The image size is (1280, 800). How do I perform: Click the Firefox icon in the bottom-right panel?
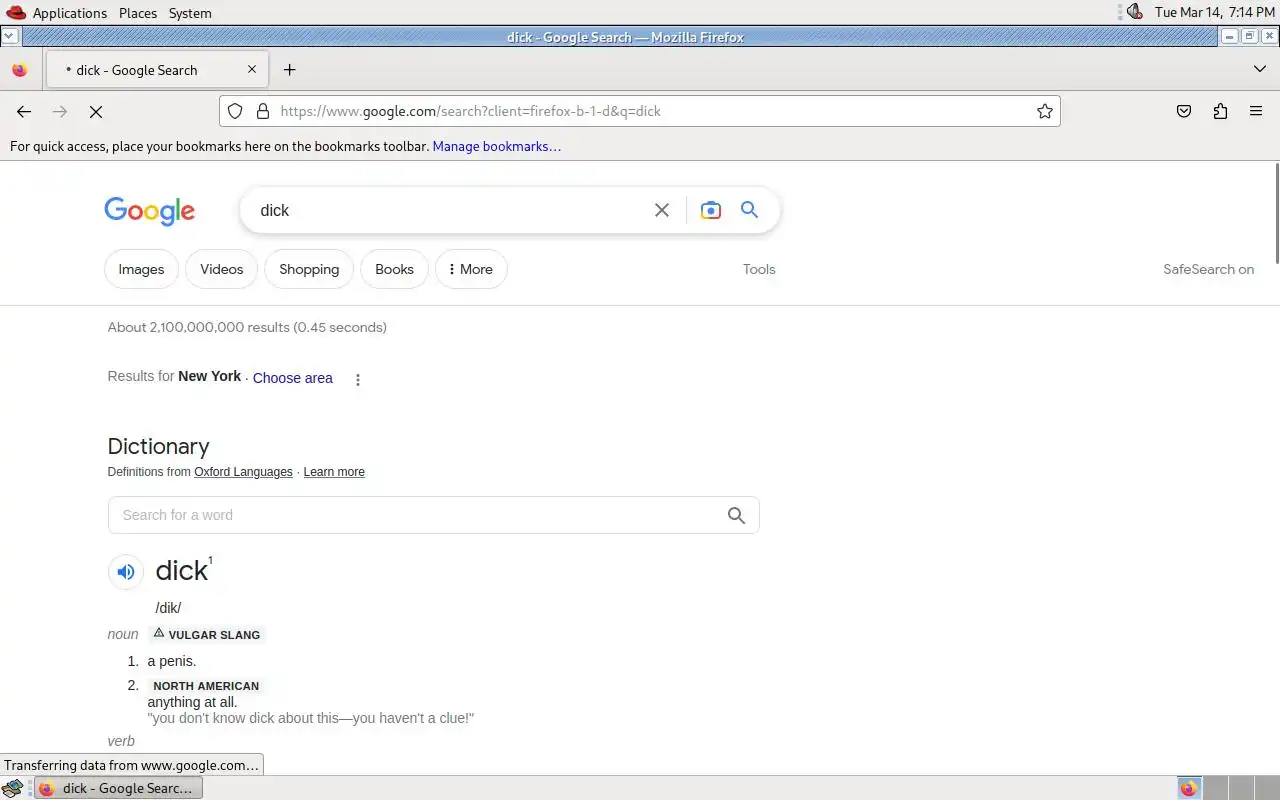[1188, 788]
